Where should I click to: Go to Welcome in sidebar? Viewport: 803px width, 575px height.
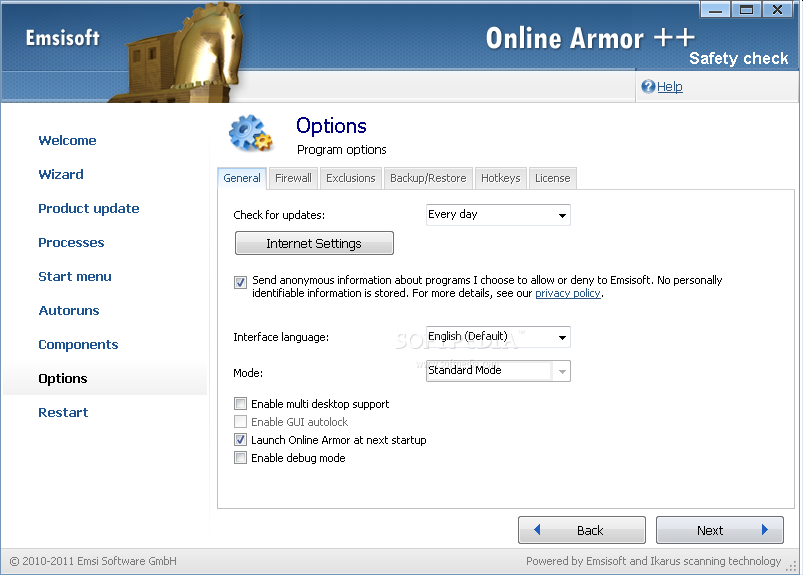[67, 140]
